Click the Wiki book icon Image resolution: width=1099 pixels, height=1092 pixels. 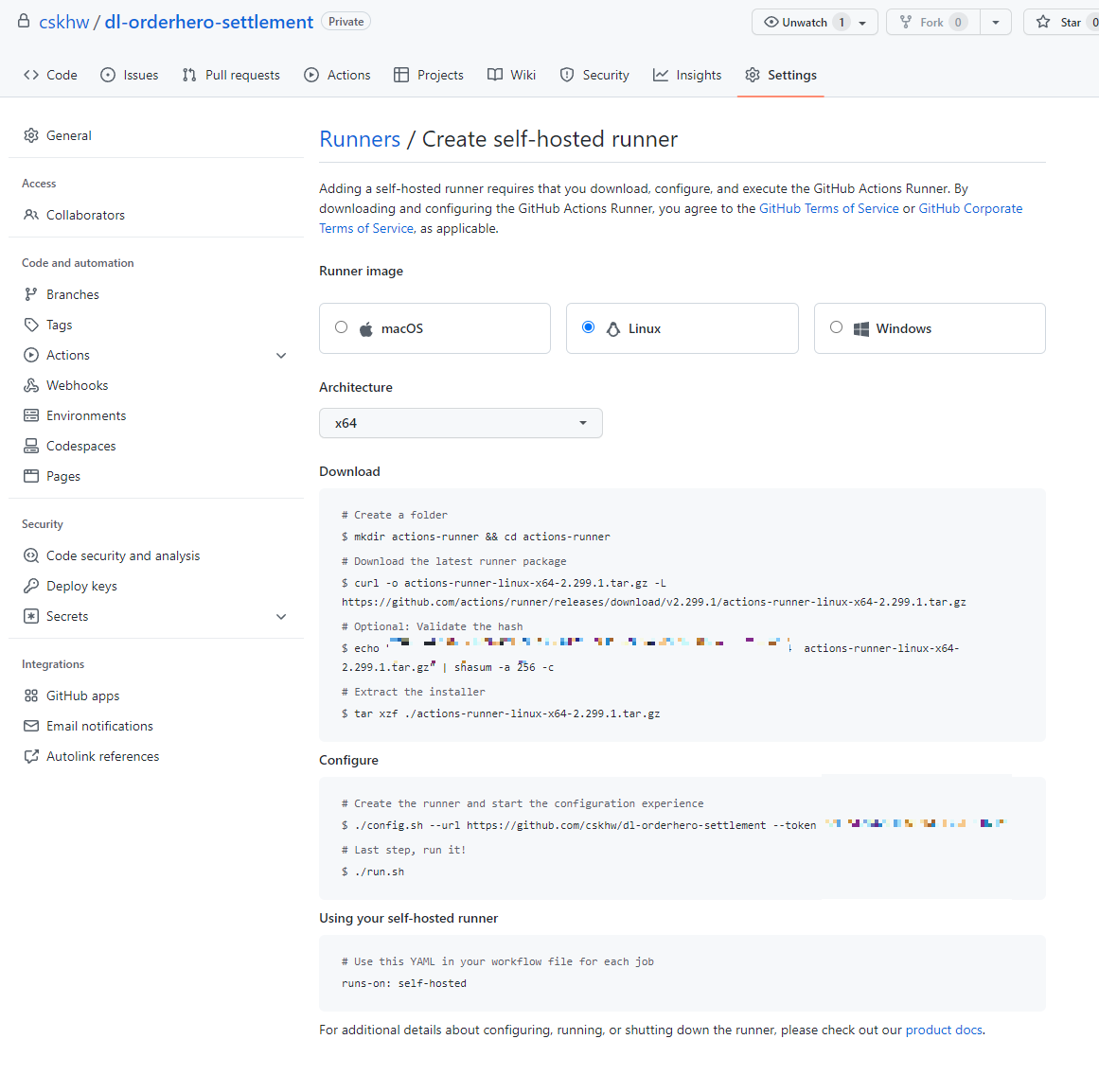(x=495, y=75)
